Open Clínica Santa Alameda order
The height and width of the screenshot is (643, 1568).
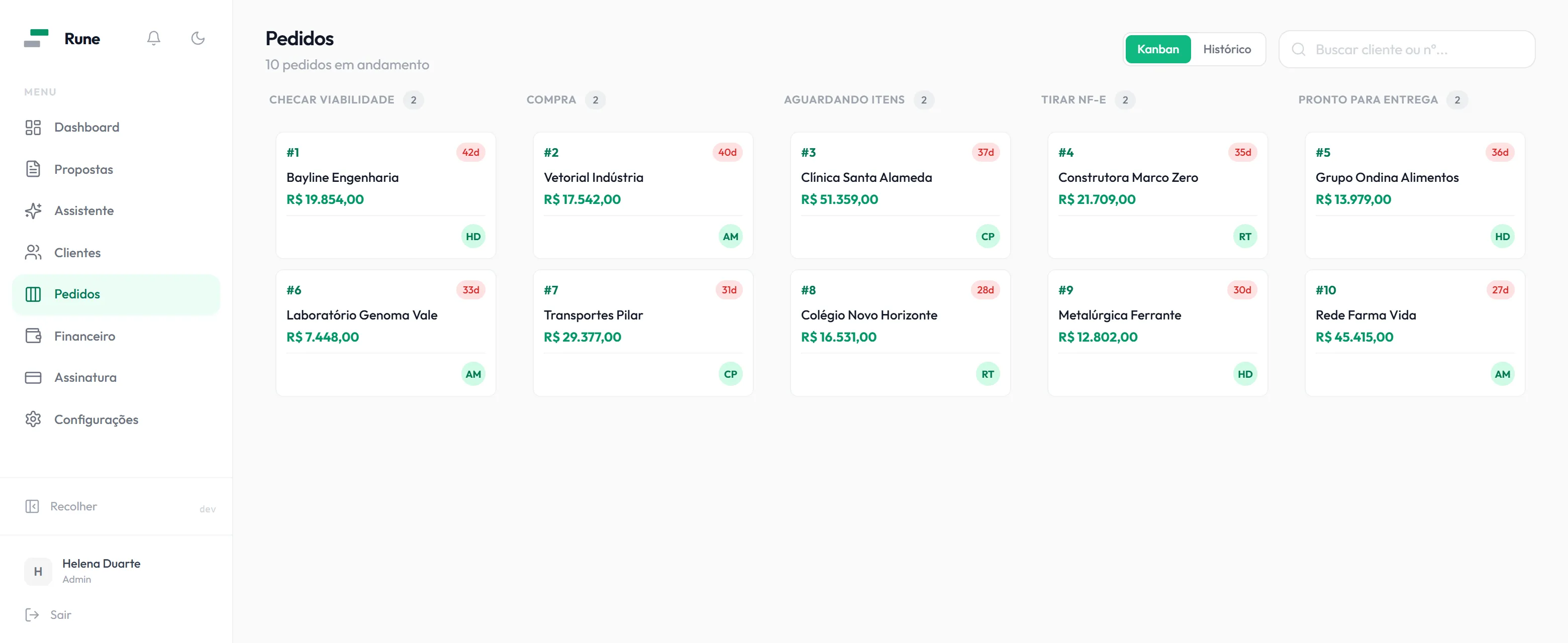pos(900,195)
